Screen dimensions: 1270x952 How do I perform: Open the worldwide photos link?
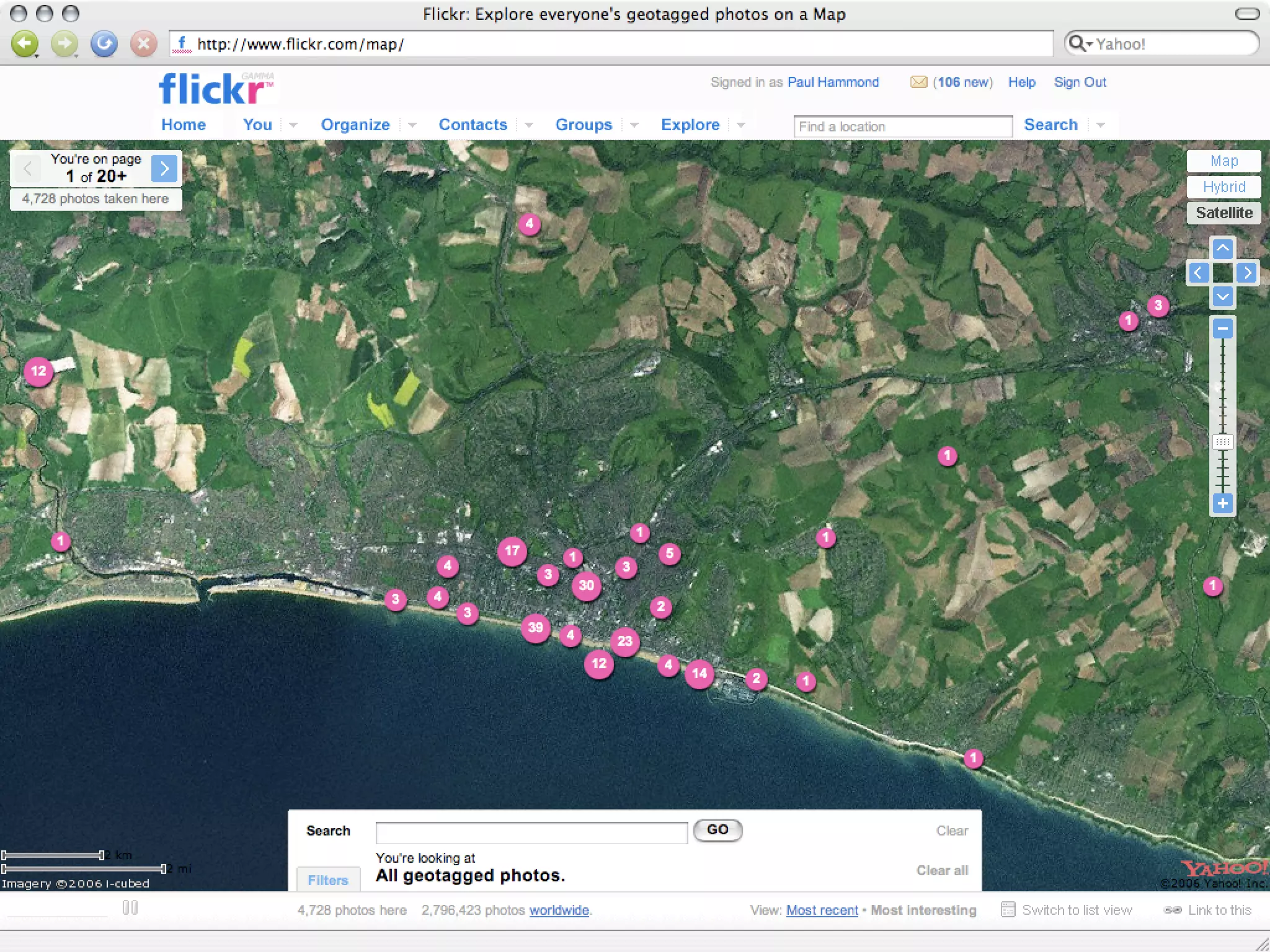point(559,910)
